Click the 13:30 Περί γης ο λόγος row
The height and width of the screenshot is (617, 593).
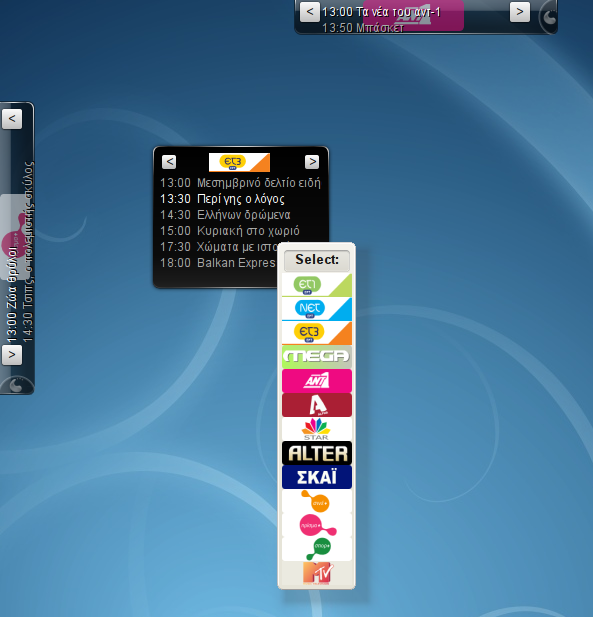click(x=222, y=199)
